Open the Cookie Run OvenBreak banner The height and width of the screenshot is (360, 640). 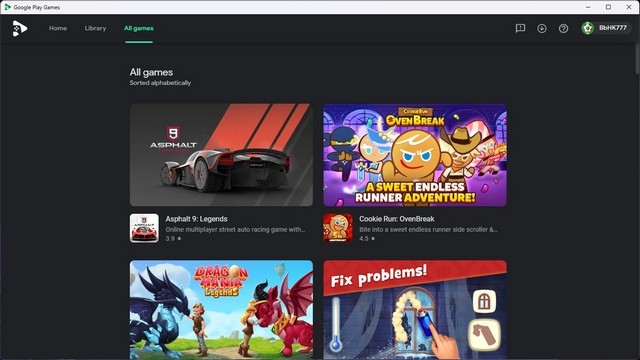pyautogui.click(x=415, y=155)
